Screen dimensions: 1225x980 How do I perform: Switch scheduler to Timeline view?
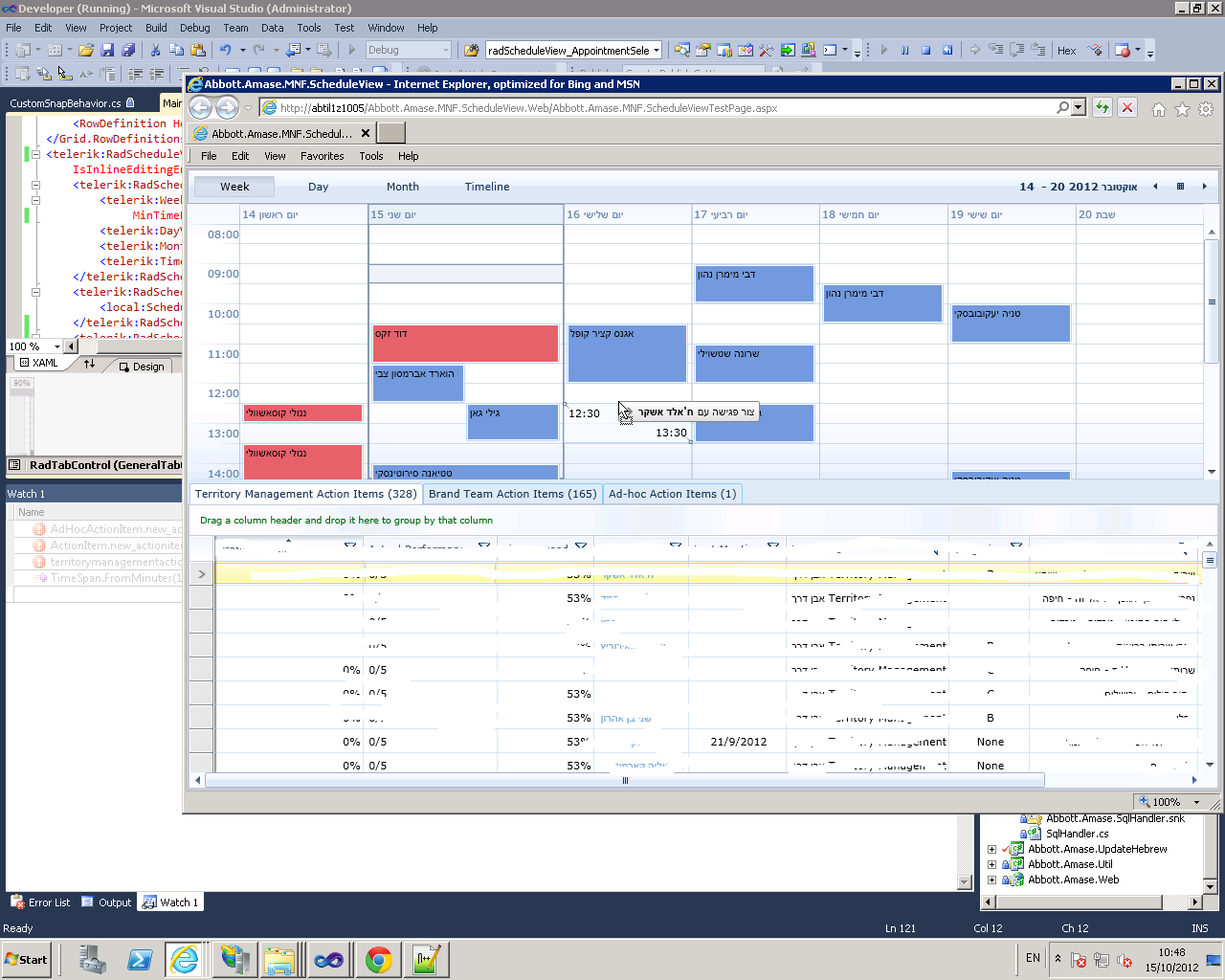[x=487, y=187]
